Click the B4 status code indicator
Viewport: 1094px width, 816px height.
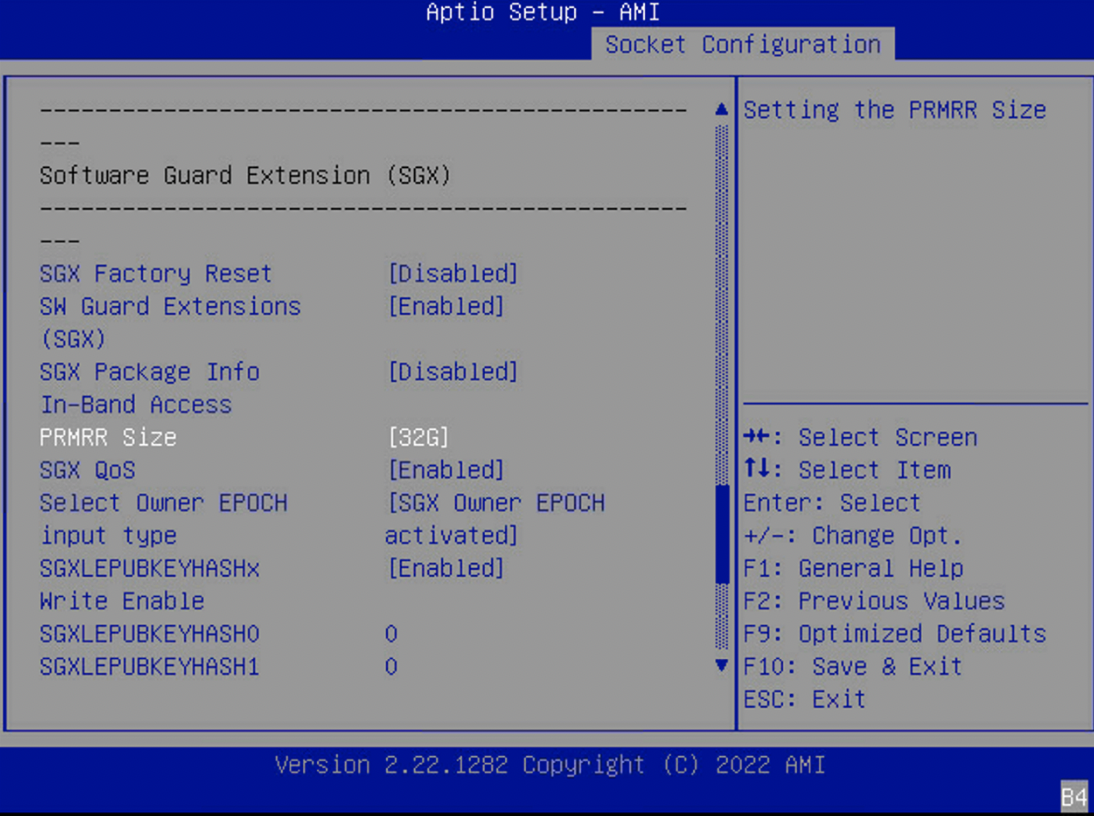click(x=1073, y=797)
